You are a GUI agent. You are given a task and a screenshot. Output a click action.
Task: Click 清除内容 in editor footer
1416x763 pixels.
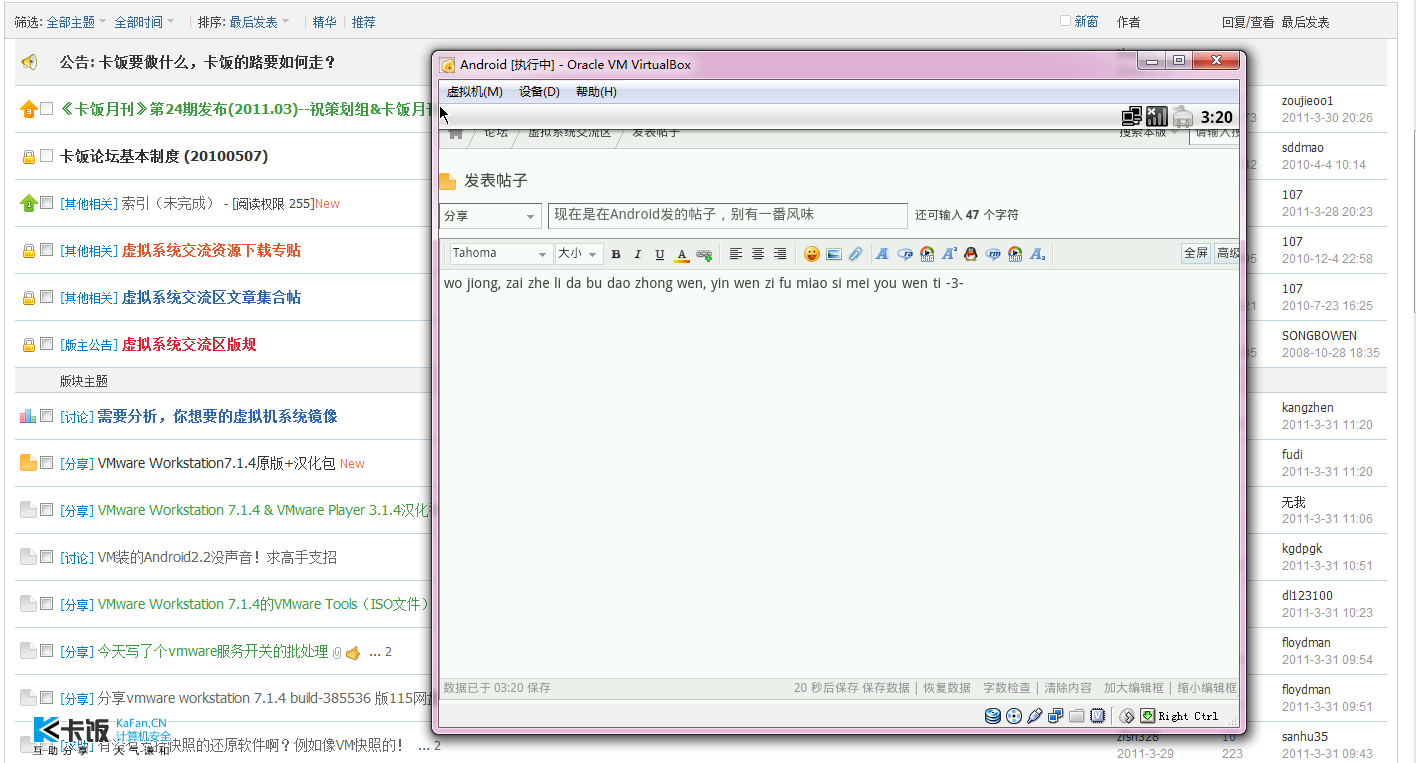pyautogui.click(x=1068, y=688)
